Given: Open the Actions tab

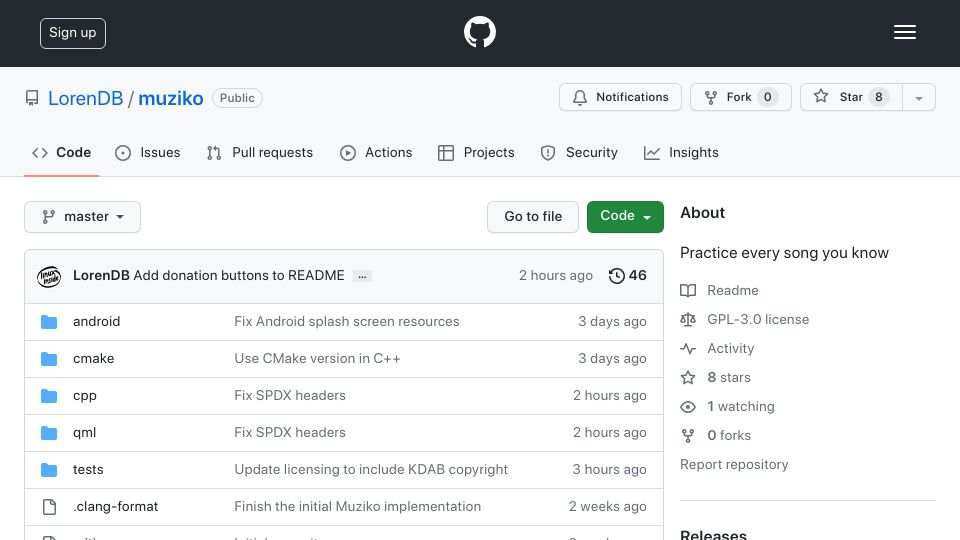Looking at the screenshot, I should point(376,152).
